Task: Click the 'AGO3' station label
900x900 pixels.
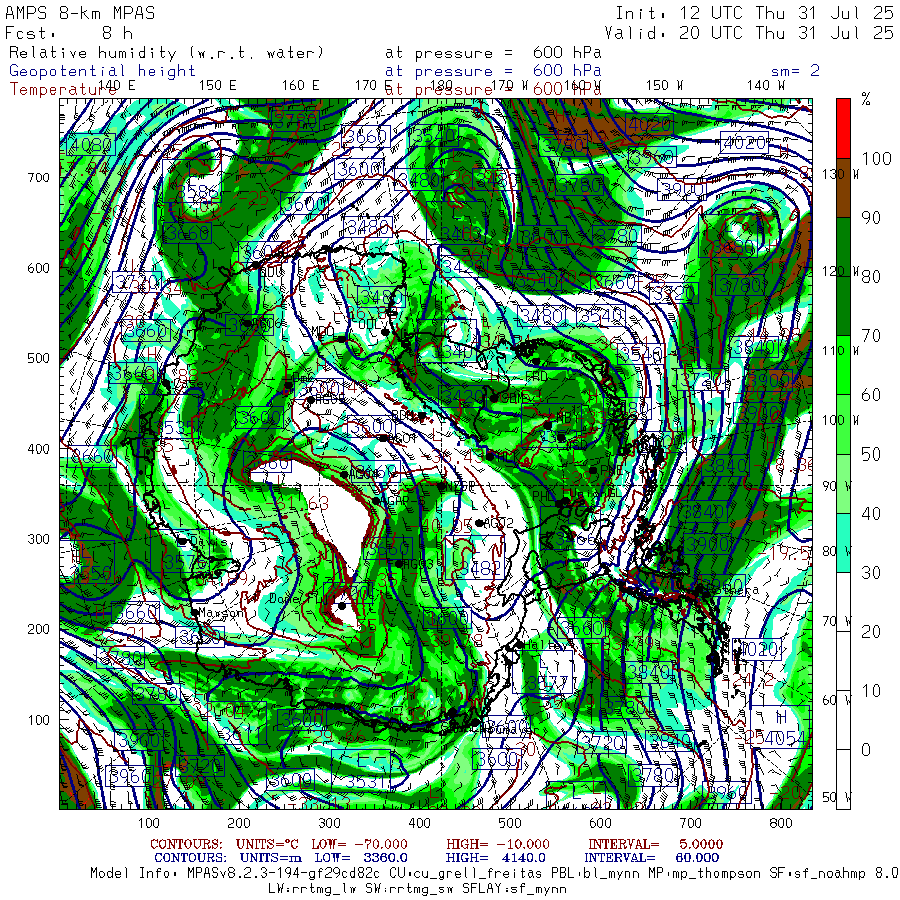Action: coord(418,564)
